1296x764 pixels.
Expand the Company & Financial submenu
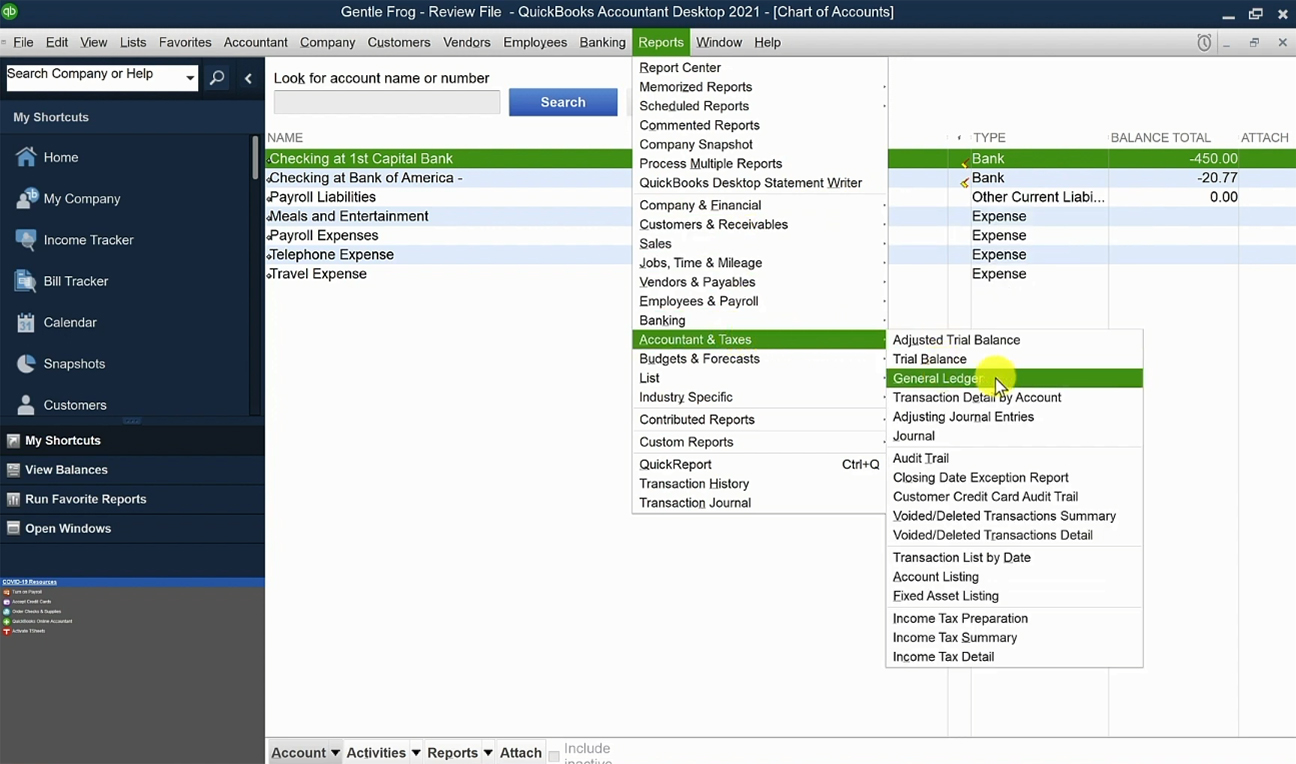click(759, 205)
